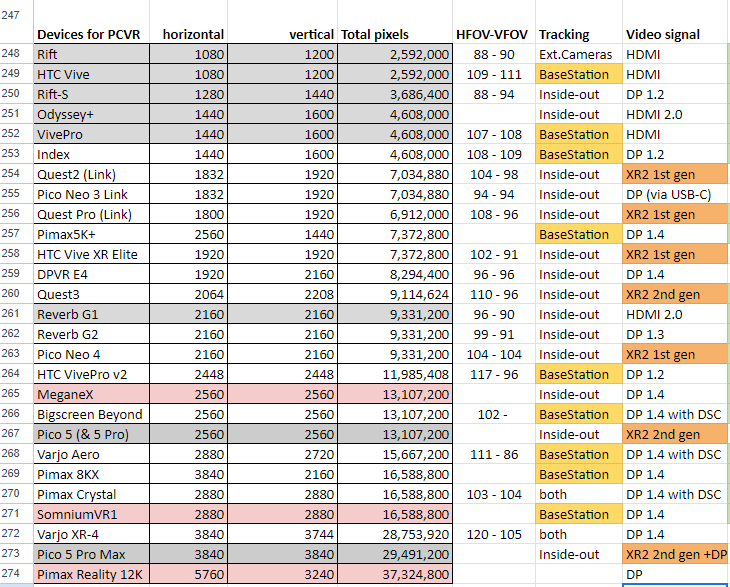This screenshot has width=730, height=587.
Task: Click HTC VivePro v2 '117 - 96' cell
Action: coord(494,374)
